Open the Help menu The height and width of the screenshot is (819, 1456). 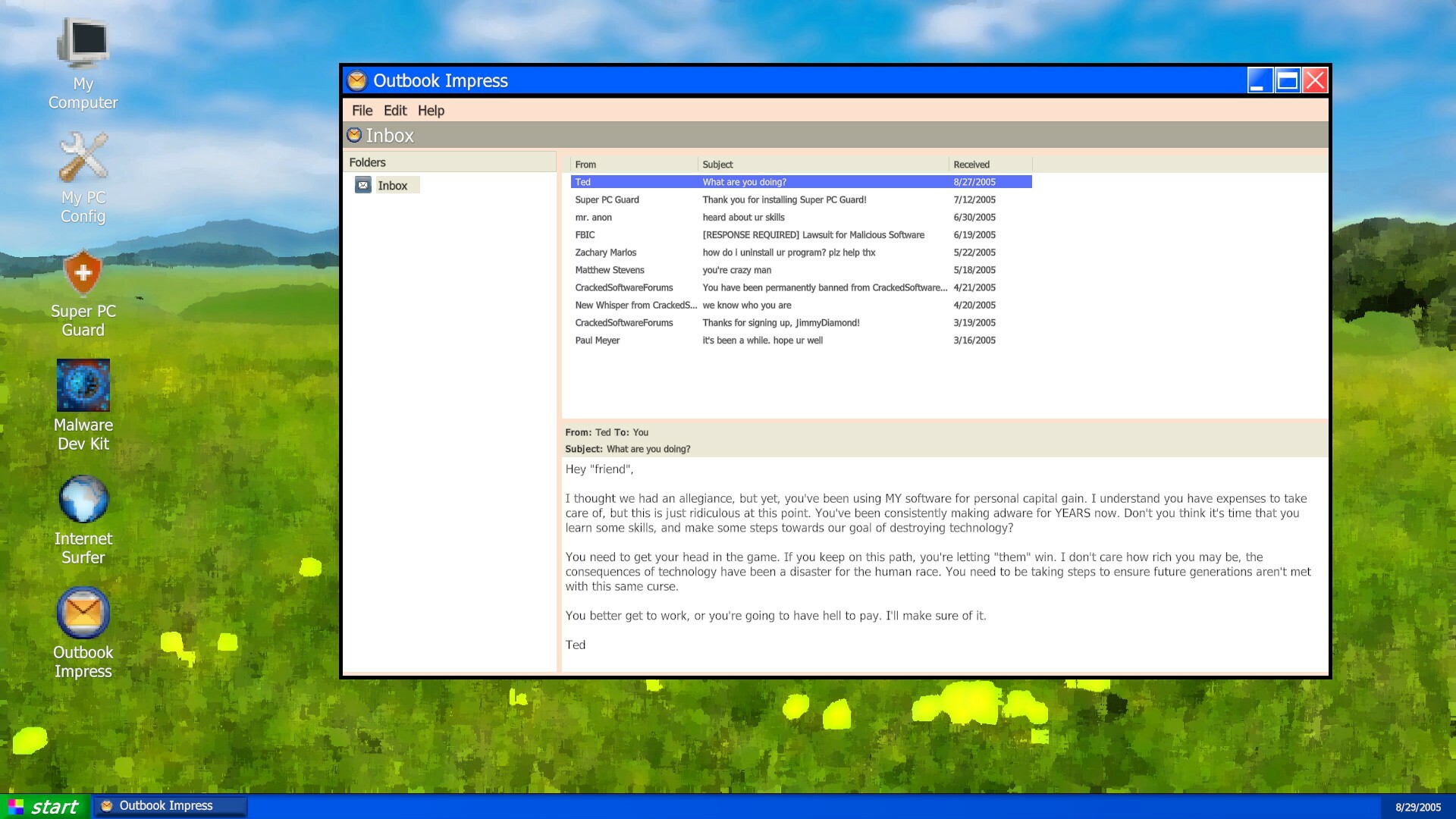[431, 111]
